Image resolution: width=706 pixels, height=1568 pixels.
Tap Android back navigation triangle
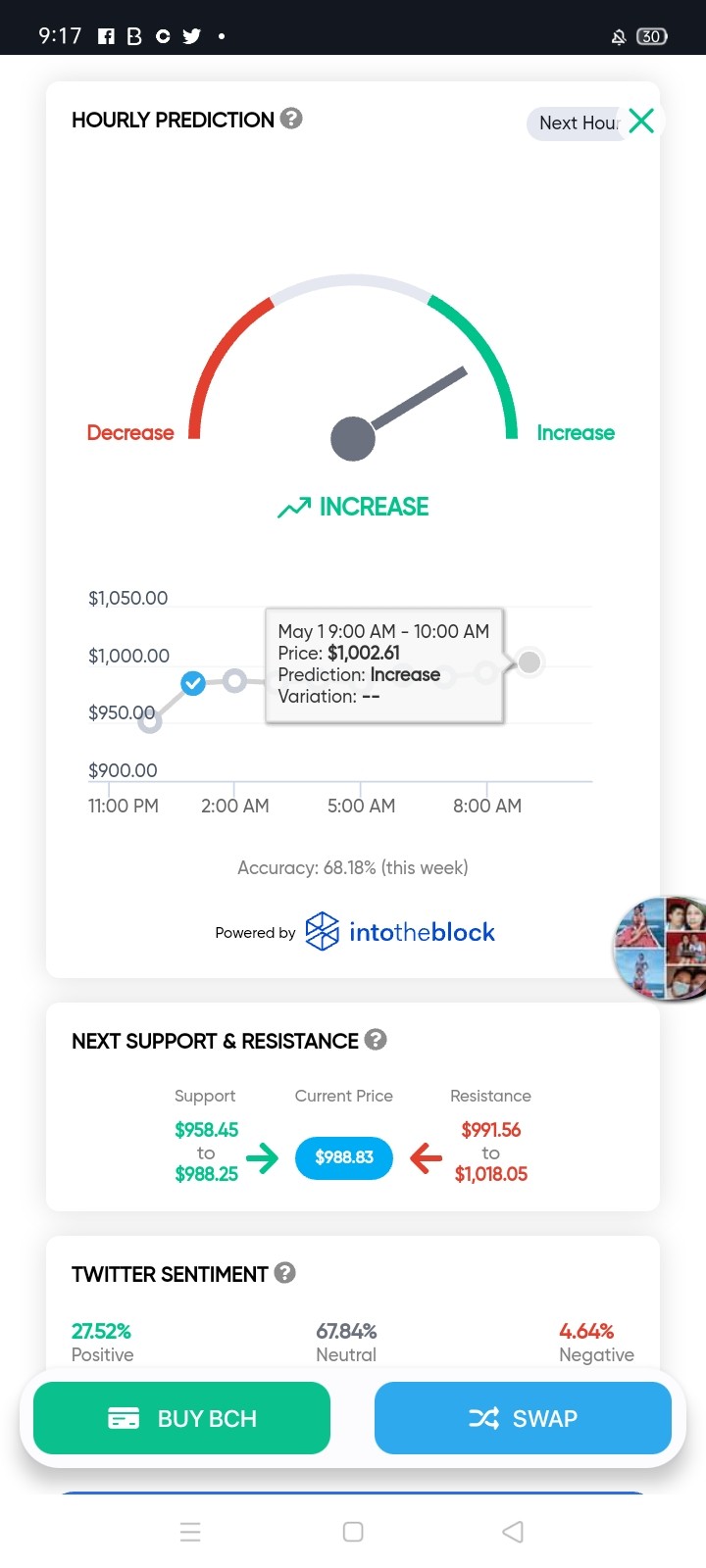513,1532
